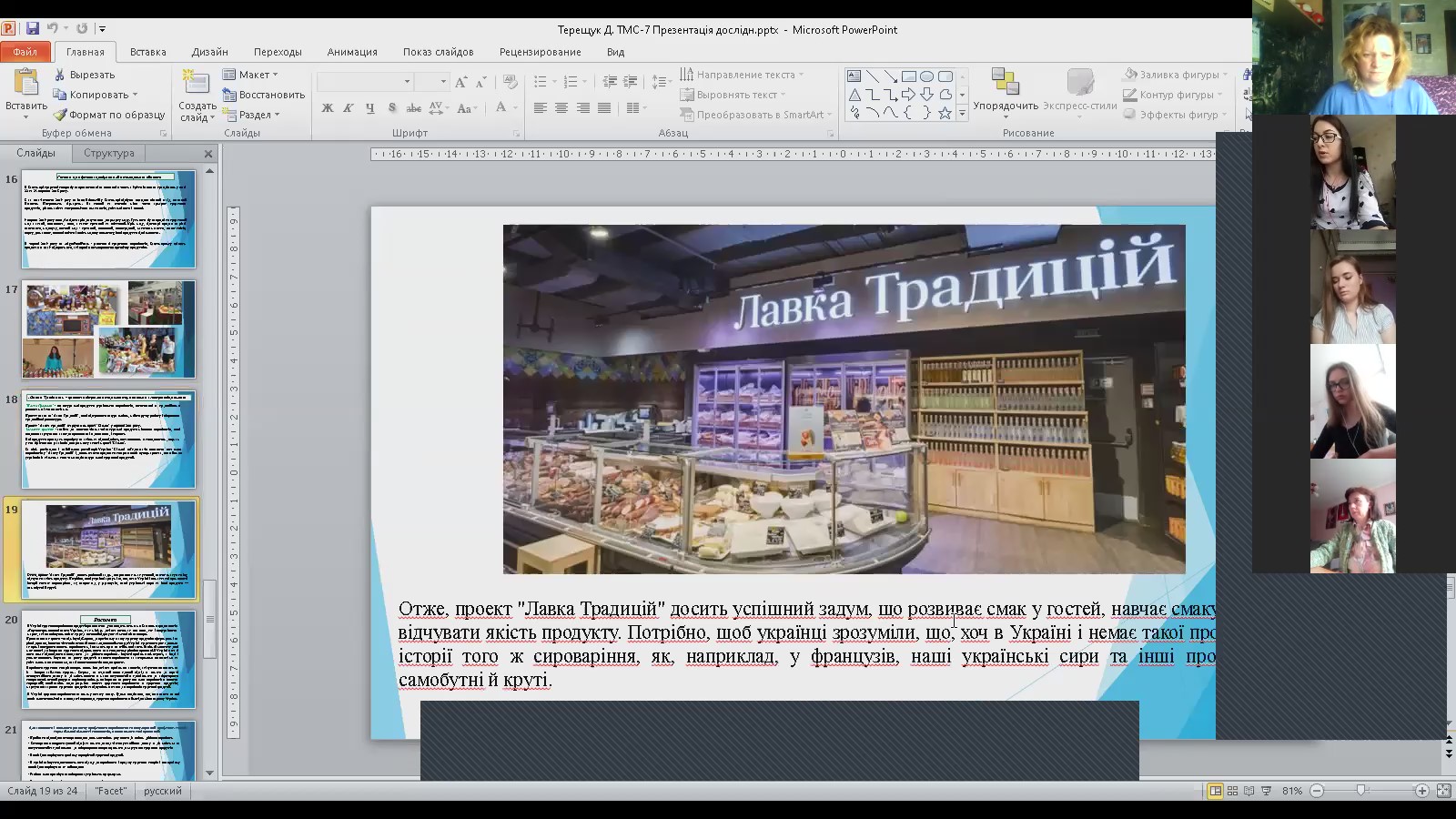Click the zoom slider handle
This screenshot has width=1456, height=819.
[1361, 791]
